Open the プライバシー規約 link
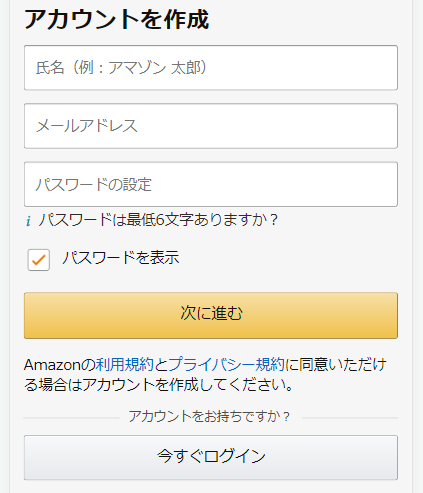423x493 pixels. pos(227,365)
